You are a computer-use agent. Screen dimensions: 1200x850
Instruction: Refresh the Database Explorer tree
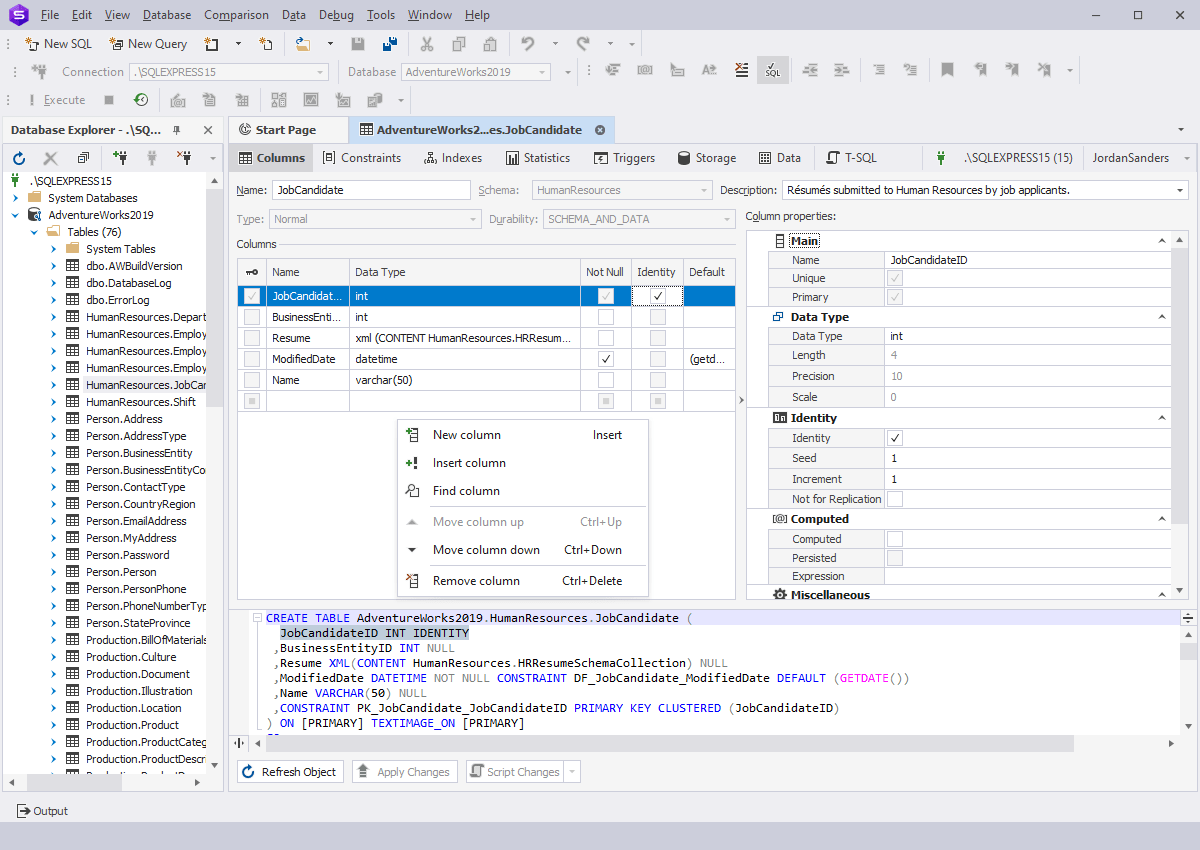tap(19, 158)
